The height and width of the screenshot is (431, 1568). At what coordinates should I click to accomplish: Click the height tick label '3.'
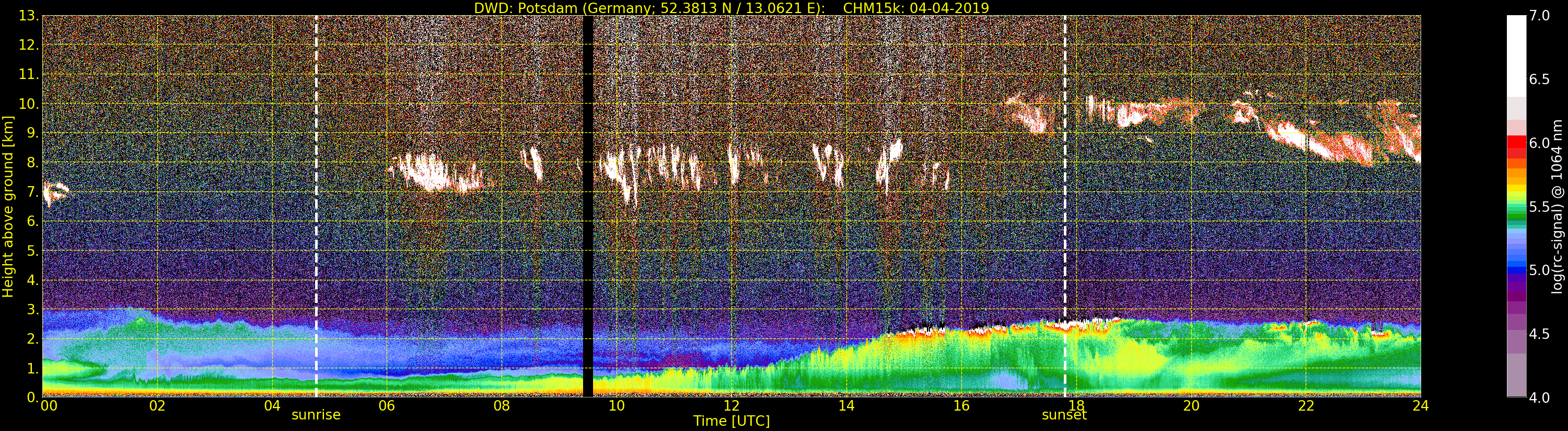(x=32, y=309)
